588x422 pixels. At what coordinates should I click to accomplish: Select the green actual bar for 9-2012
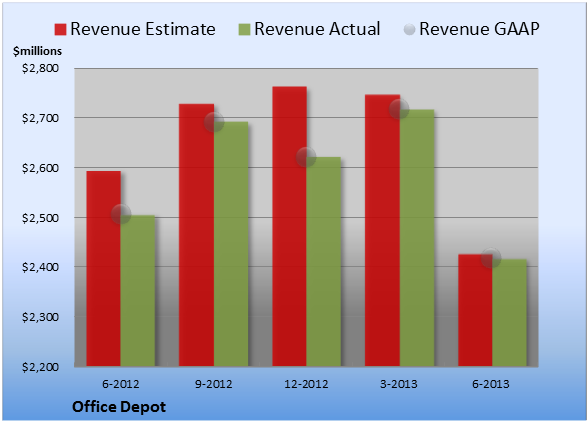[x=231, y=244]
